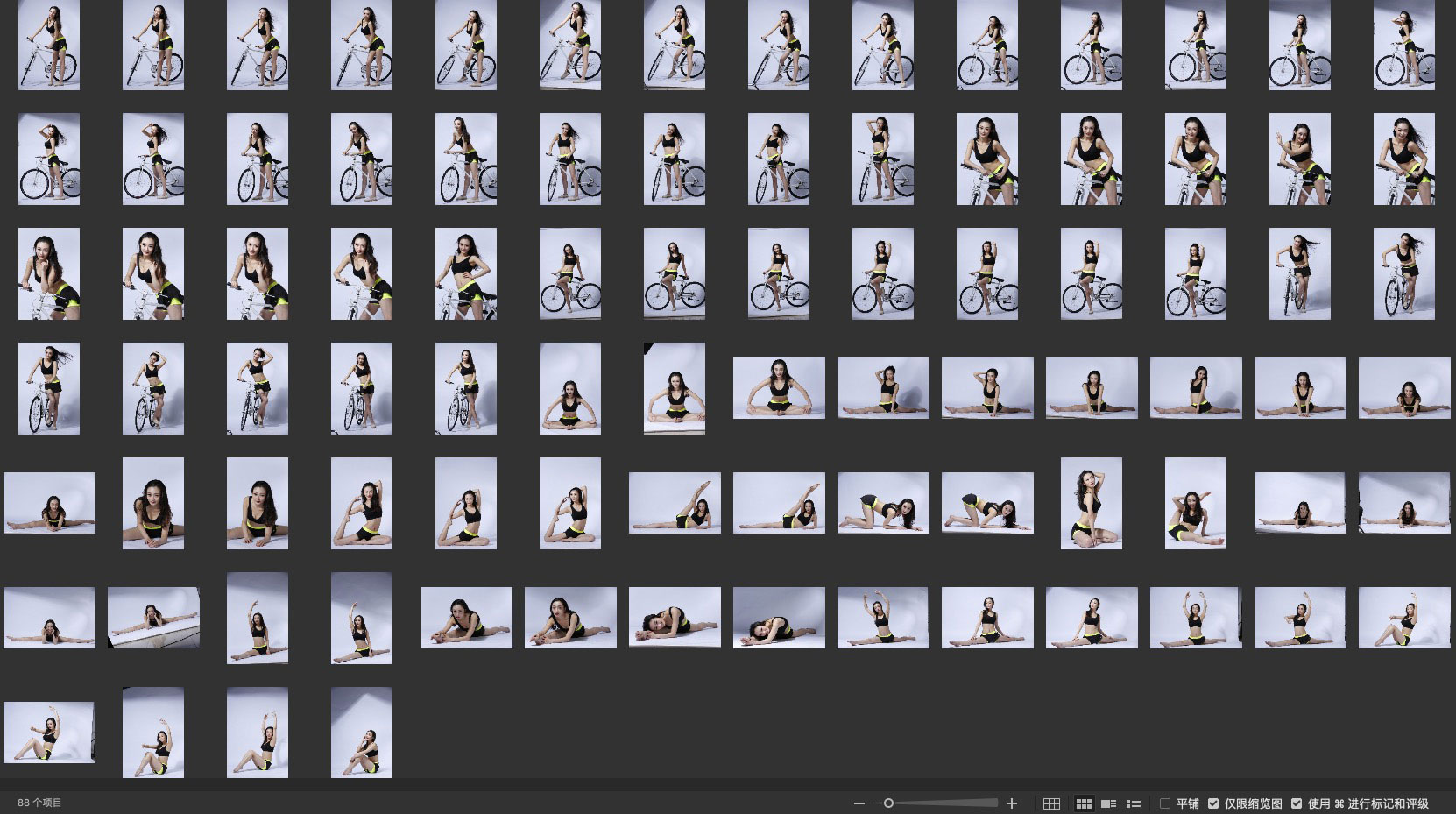Select the last thumbnail in the third row
The width and height of the screenshot is (1456, 814).
1403,273
